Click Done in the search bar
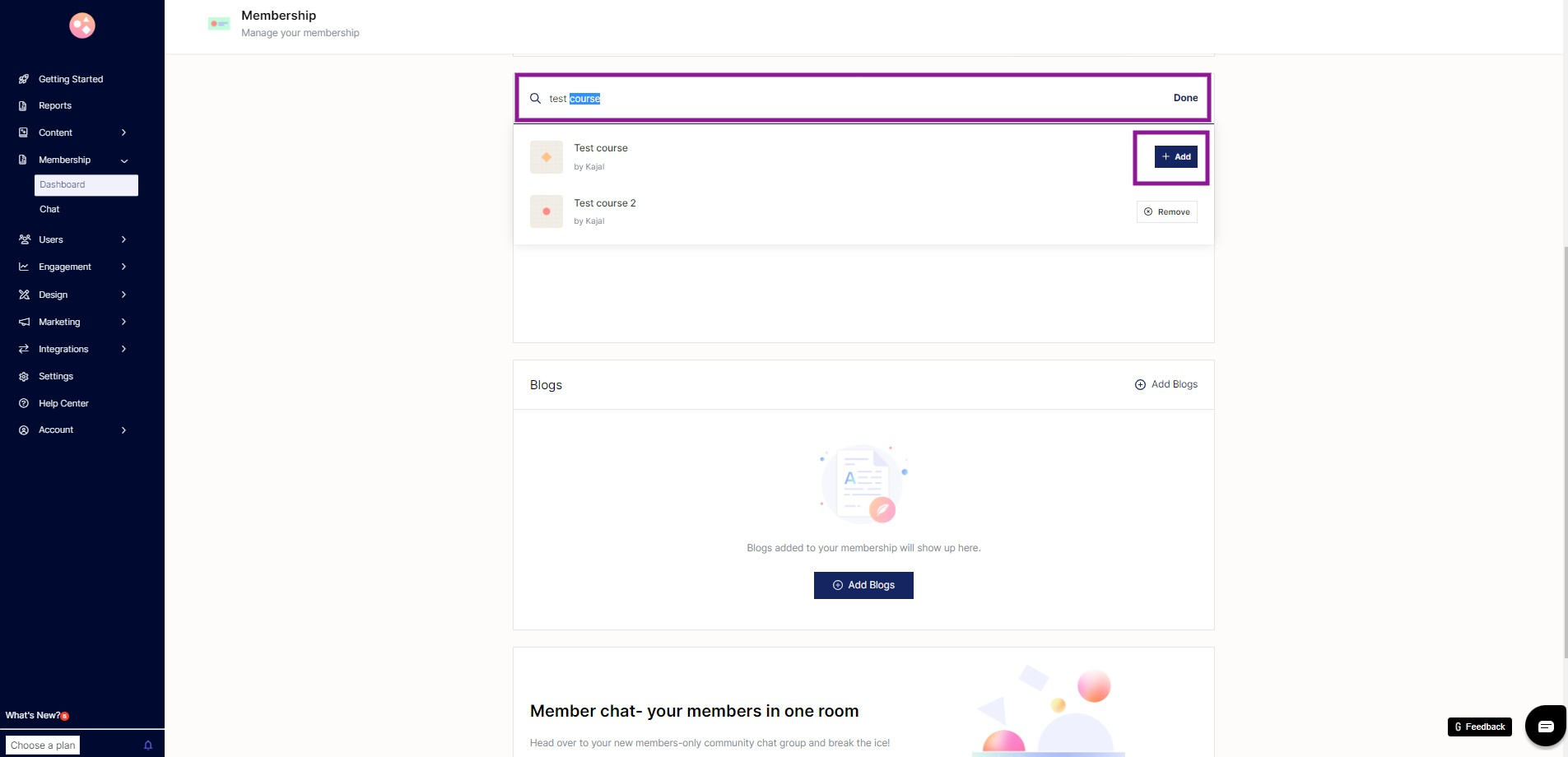The width and height of the screenshot is (1568, 757). pyautogui.click(x=1185, y=98)
